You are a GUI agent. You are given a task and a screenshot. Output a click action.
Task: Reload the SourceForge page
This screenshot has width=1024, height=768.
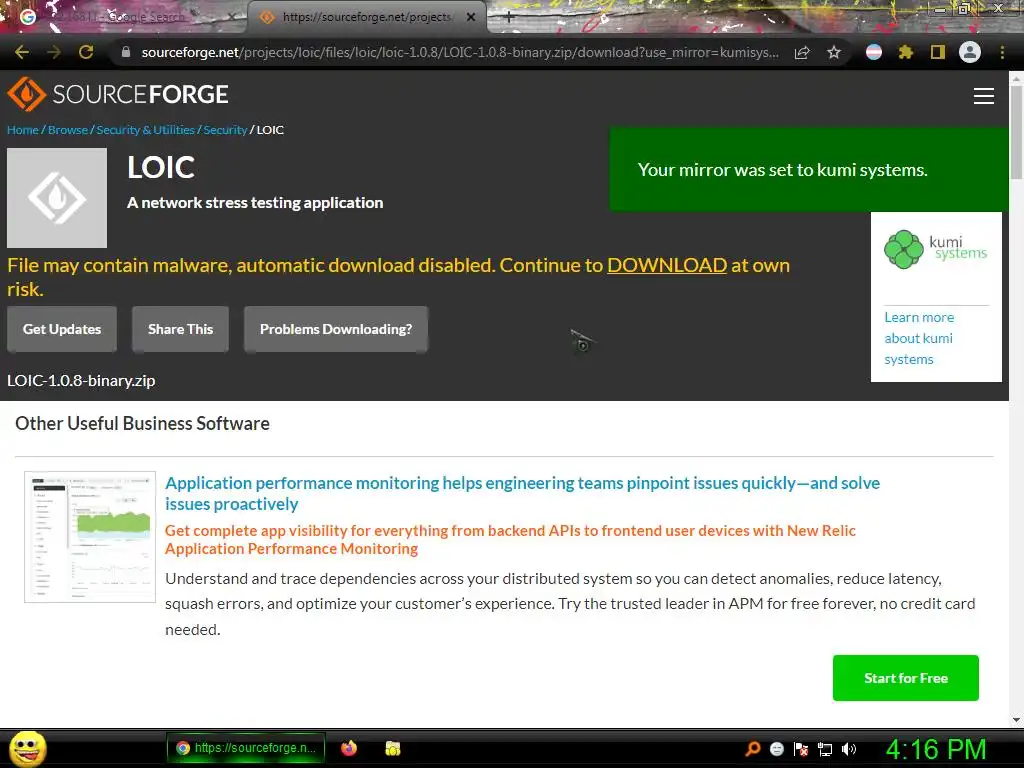tap(86, 52)
